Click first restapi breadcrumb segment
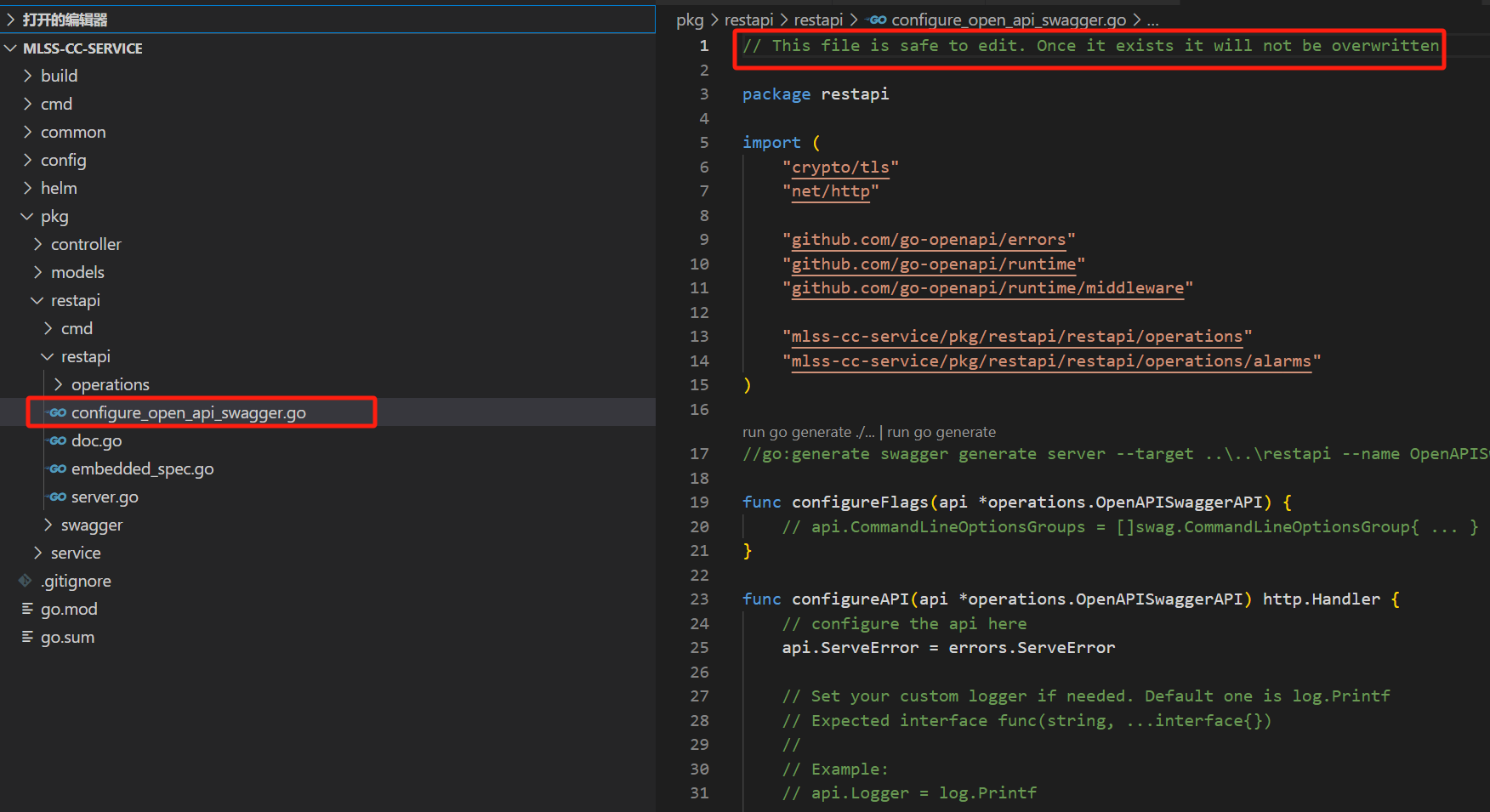The height and width of the screenshot is (812, 1490). click(x=748, y=20)
